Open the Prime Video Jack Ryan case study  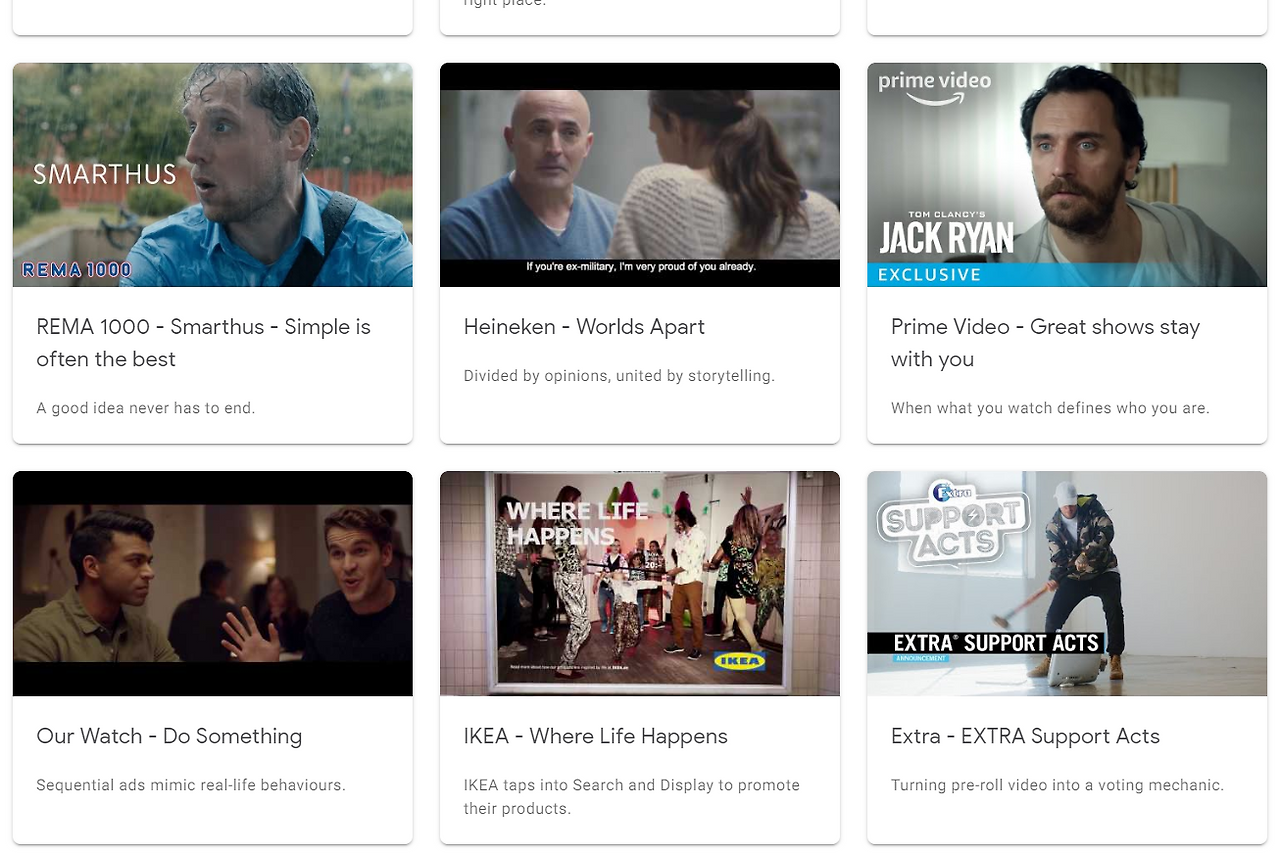[1045, 343]
